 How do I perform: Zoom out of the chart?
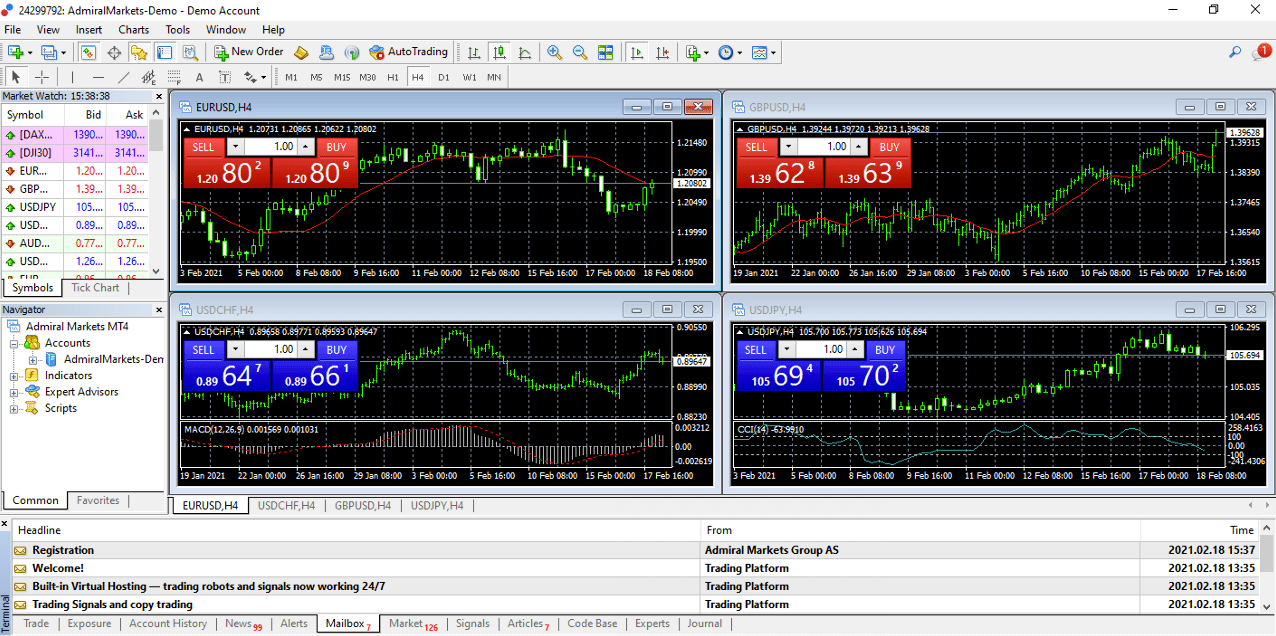pos(579,52)
